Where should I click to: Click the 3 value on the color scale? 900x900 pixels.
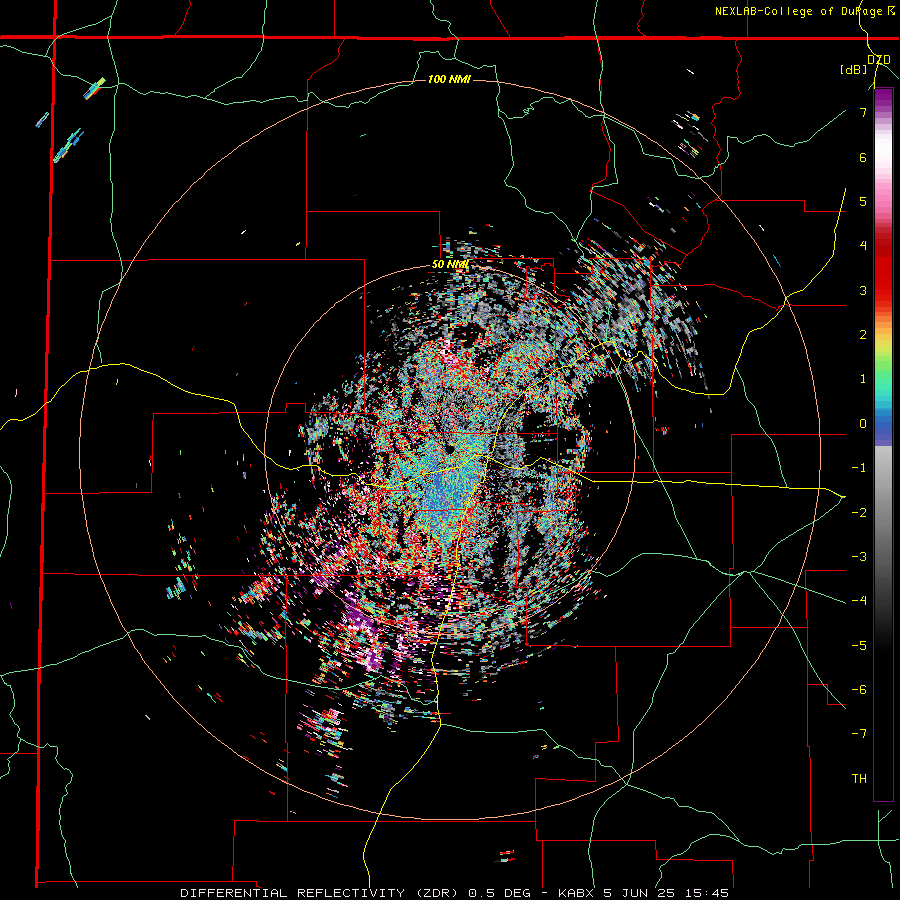coord(863,290)
